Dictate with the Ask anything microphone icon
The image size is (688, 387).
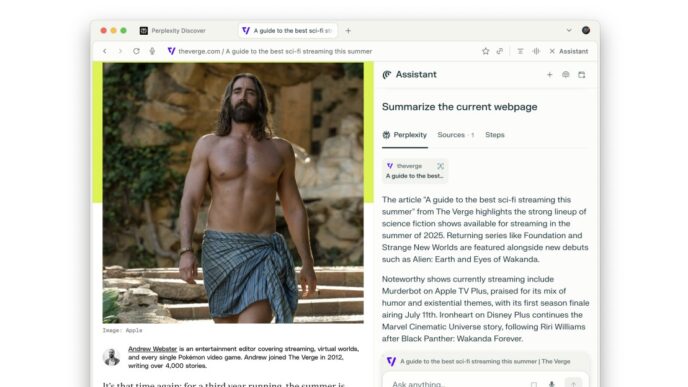click(552, 384)
